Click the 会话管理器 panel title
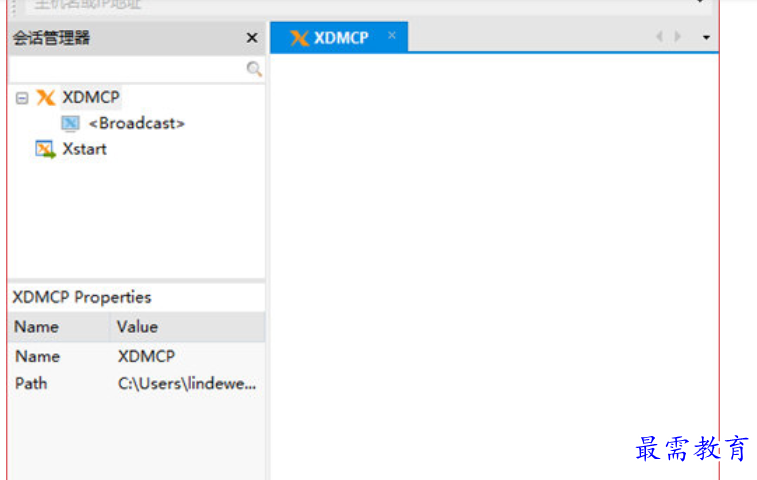The height and width of the screenshot is (480, 757). point(51,38)
